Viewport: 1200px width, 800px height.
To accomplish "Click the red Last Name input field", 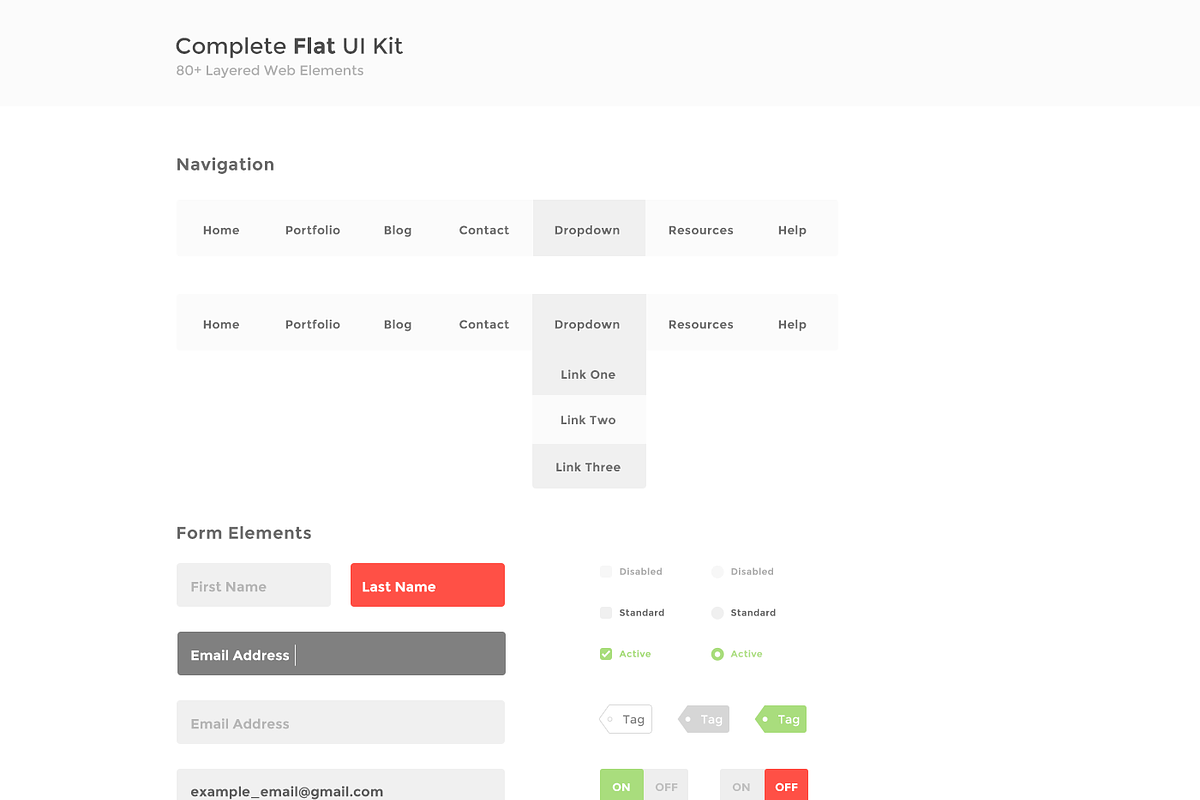I will [427, 585].
